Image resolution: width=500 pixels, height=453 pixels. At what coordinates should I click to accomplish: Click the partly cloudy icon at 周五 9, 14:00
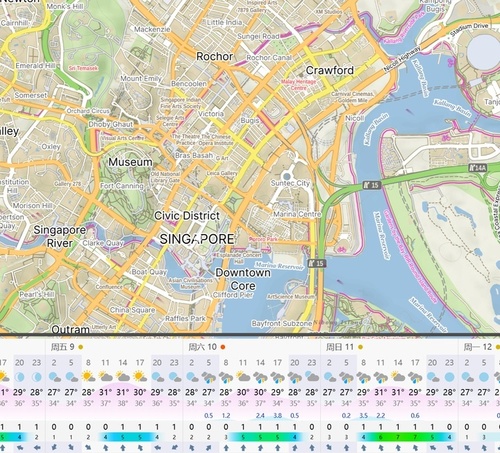123,377
